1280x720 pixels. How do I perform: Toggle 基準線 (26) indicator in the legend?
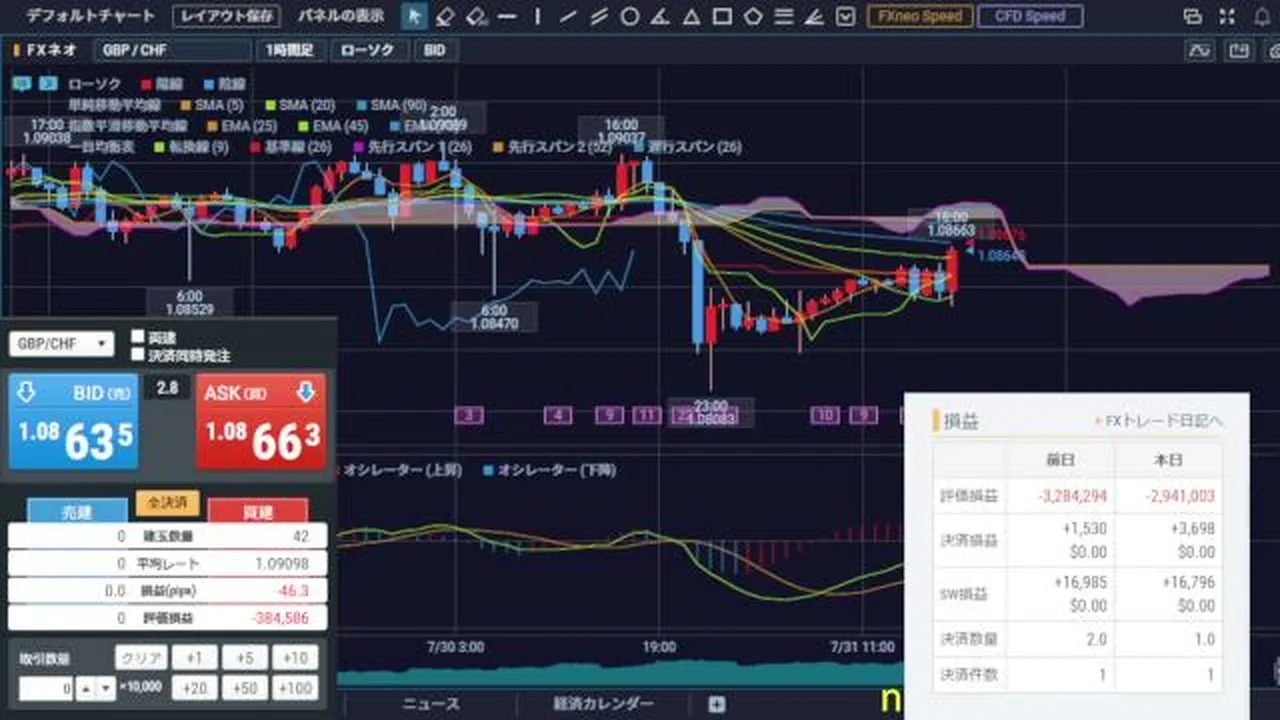(291, 147)
